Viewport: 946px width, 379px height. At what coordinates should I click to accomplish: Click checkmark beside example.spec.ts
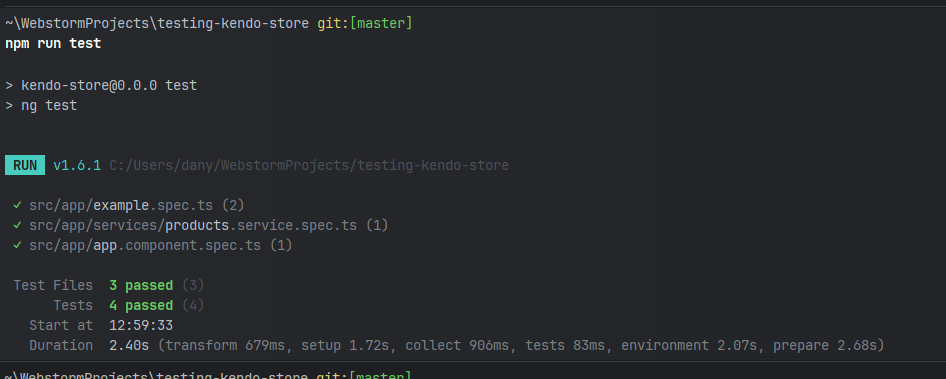[17, 206]
